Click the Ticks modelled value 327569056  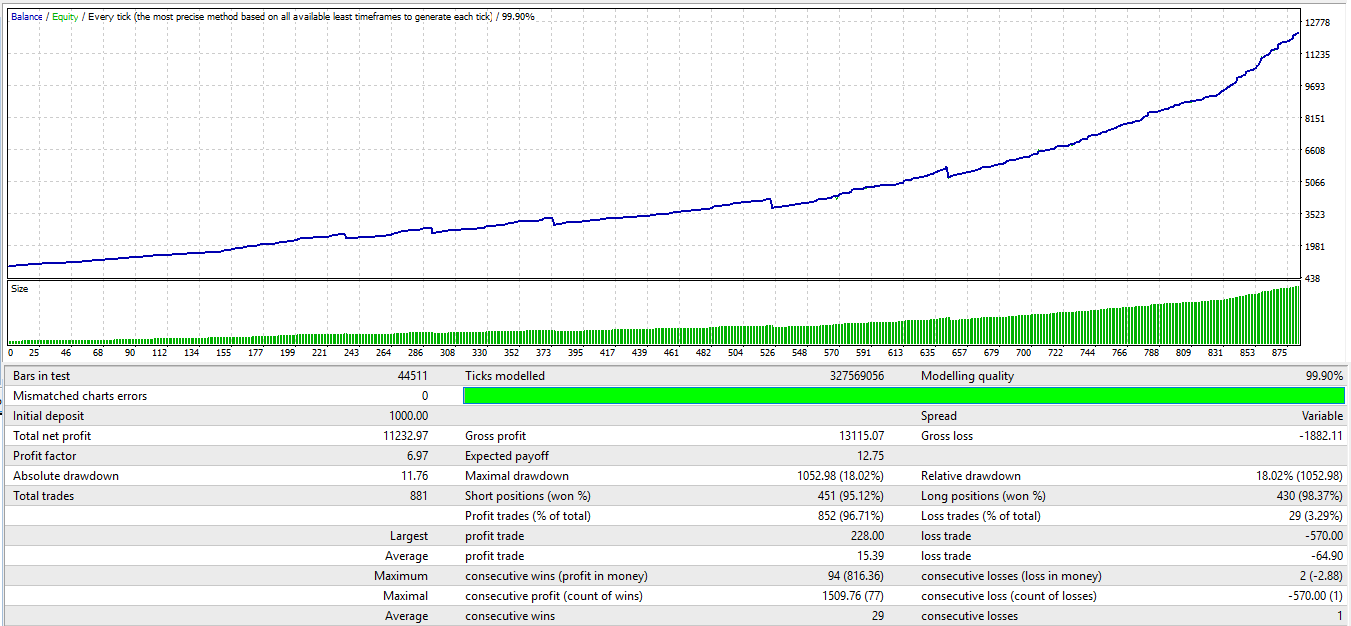[x=851, y=376]
